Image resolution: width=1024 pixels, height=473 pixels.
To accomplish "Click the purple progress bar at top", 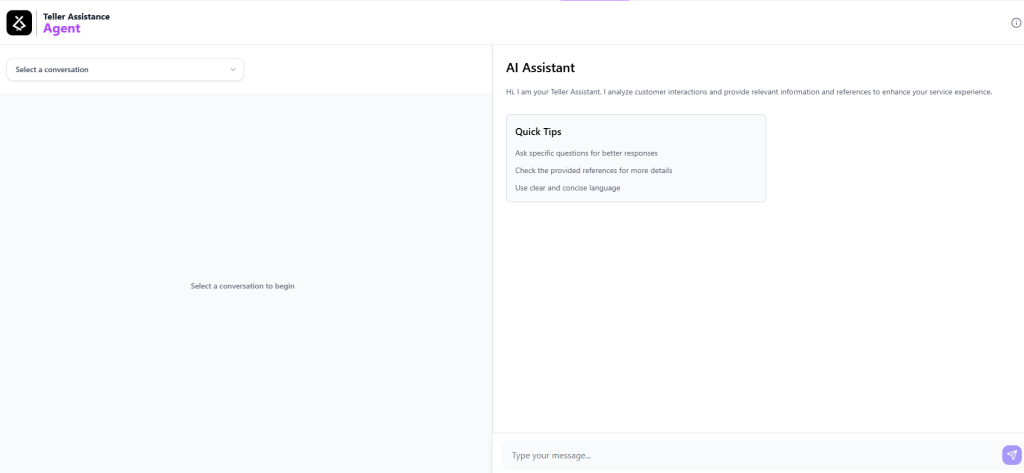I will [594, 1].
